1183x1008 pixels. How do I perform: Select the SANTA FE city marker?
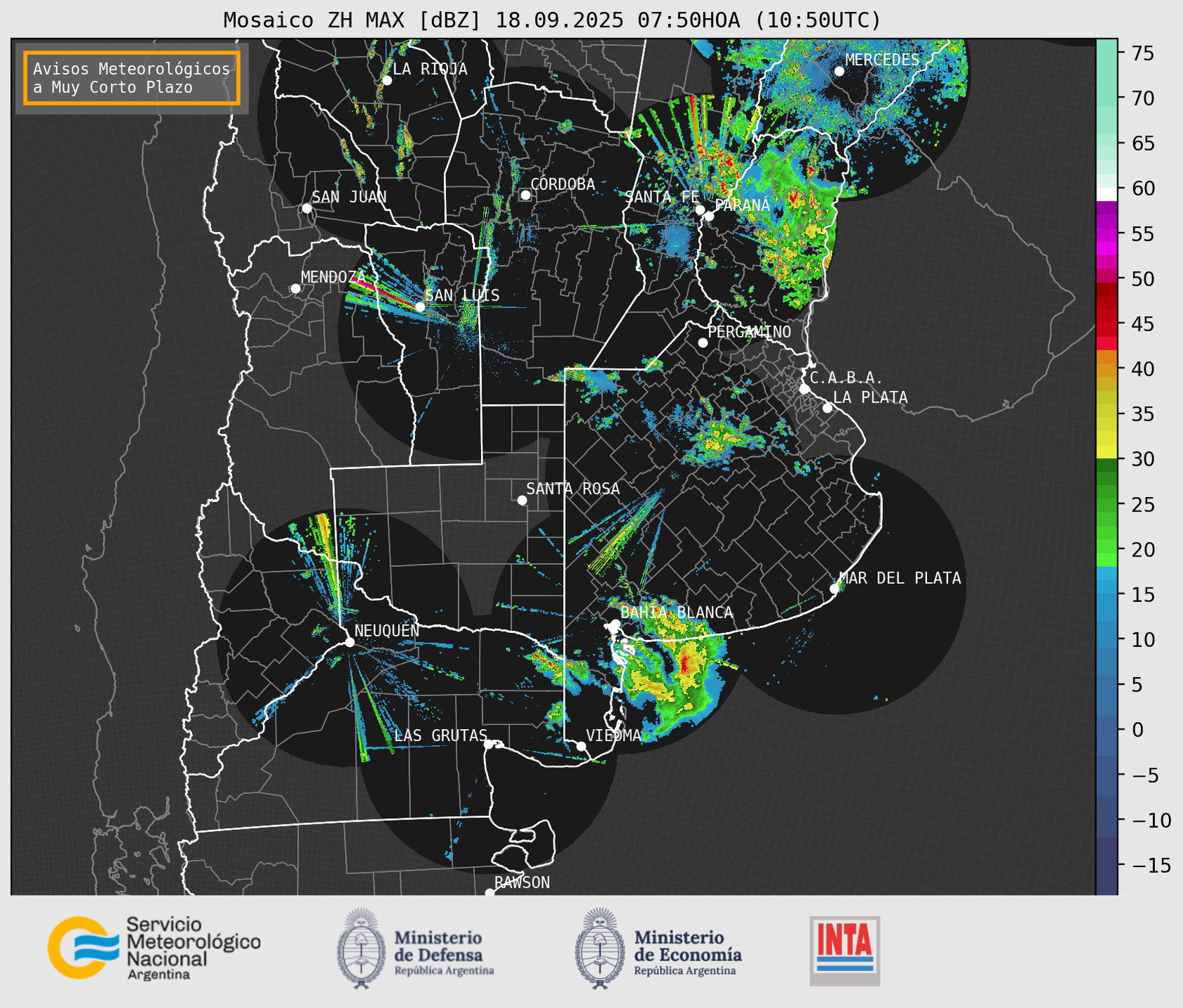700,210
